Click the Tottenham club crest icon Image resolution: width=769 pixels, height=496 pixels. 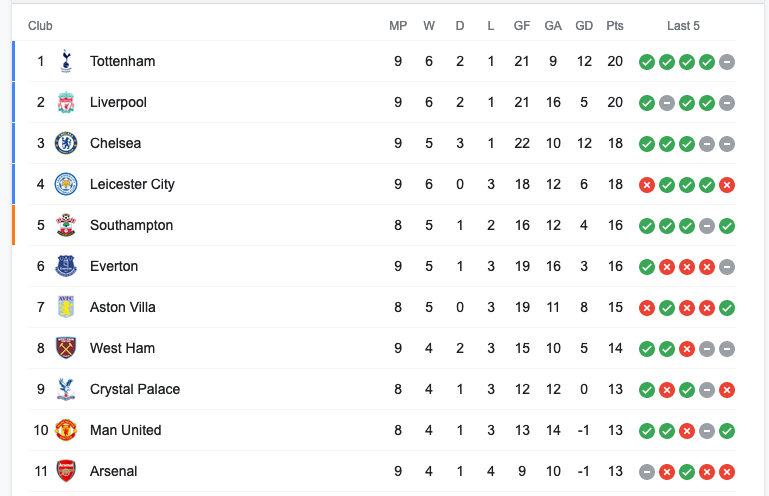tap(66, 61)
